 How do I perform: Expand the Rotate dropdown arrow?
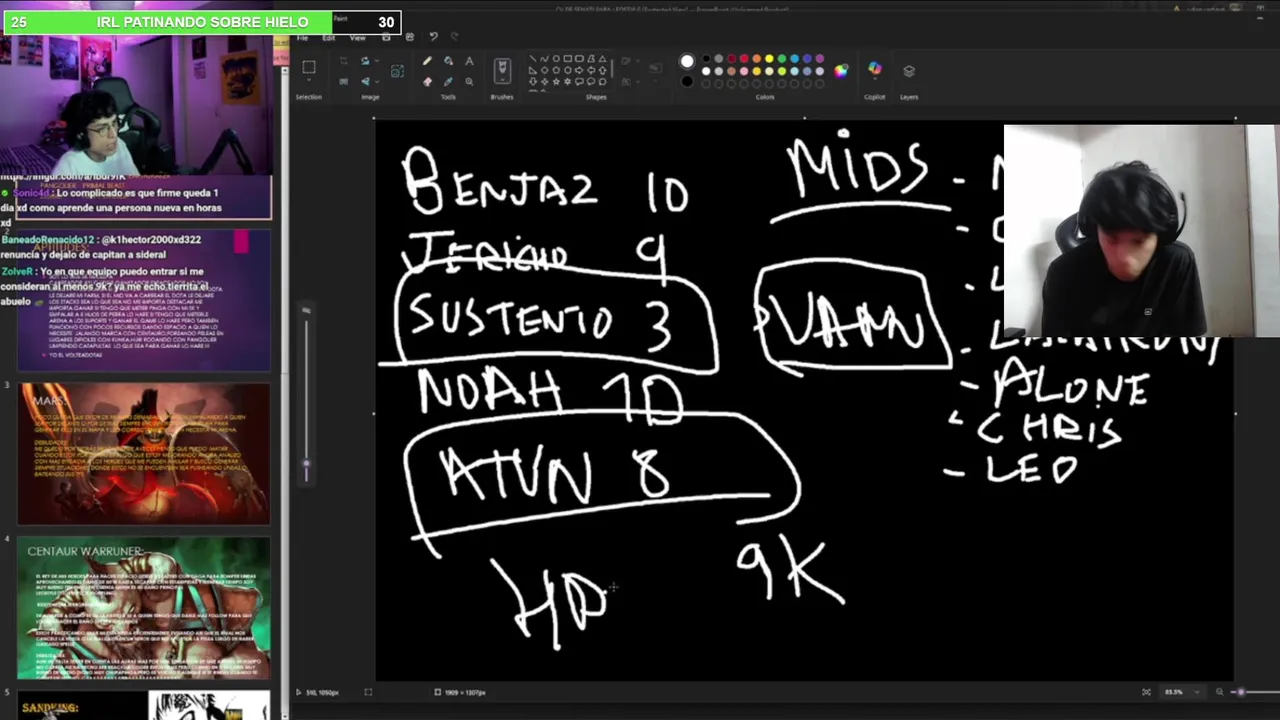tap(377, 61)
